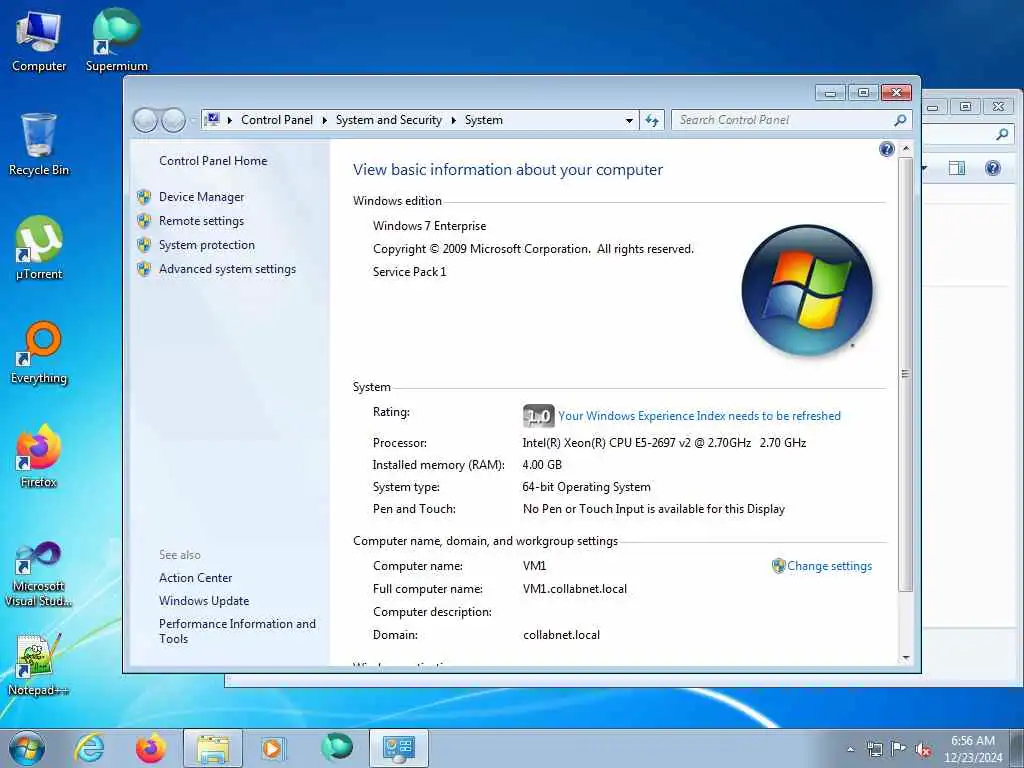1024x768 pixels.
Task: Select the Recycle Bin icon
Action: [x=39, y=144]
